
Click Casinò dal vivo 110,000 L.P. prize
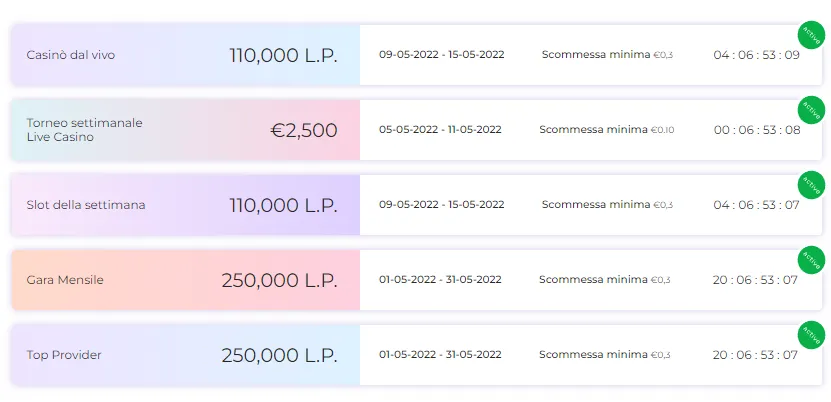(x=283, y=55)
